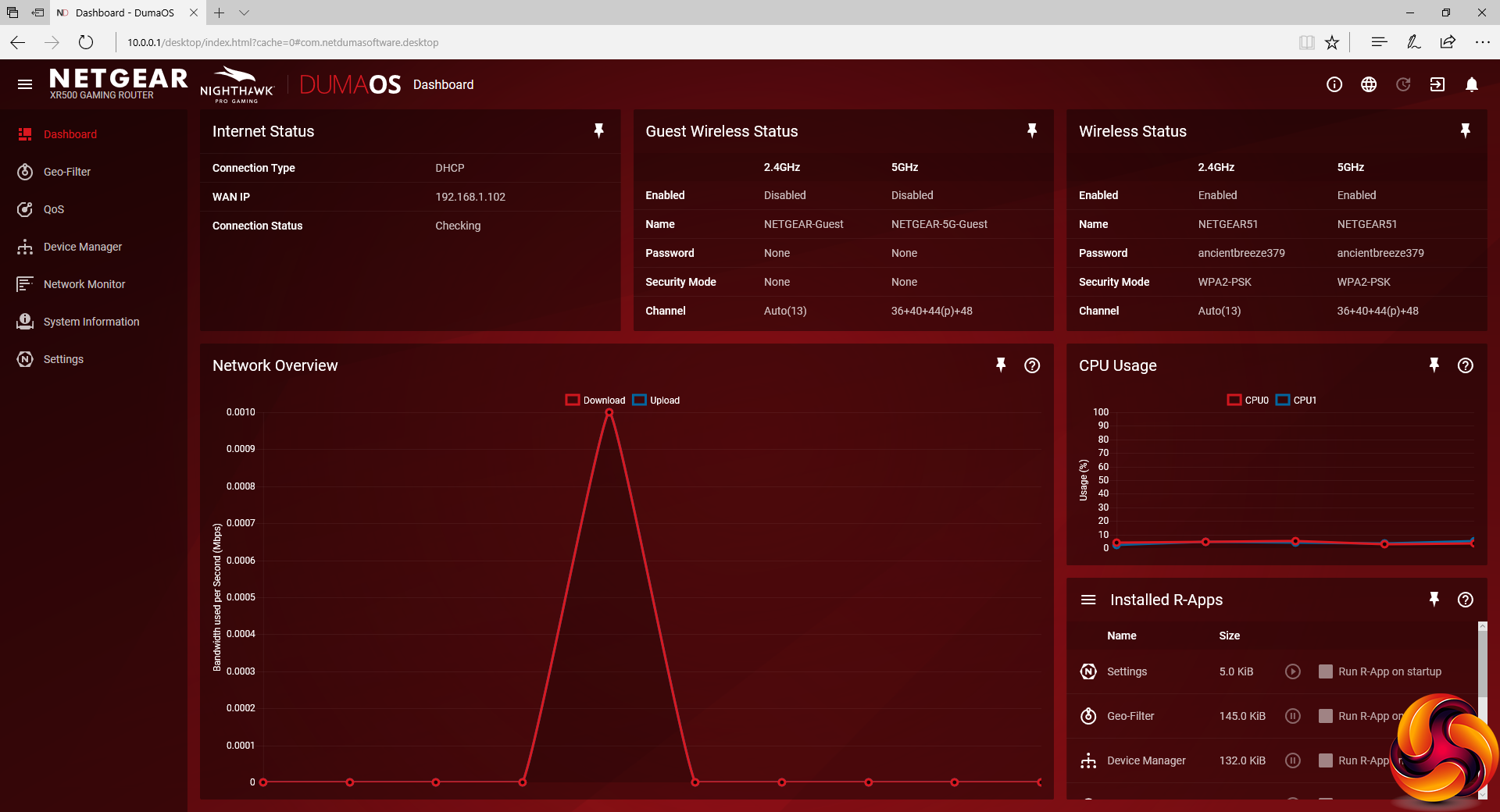Image resolution: width=1500 pixels, height=812 pixels.
Task: Click the QoS sidebar icon
Action: pyautogui.click(x=25, y=209)
